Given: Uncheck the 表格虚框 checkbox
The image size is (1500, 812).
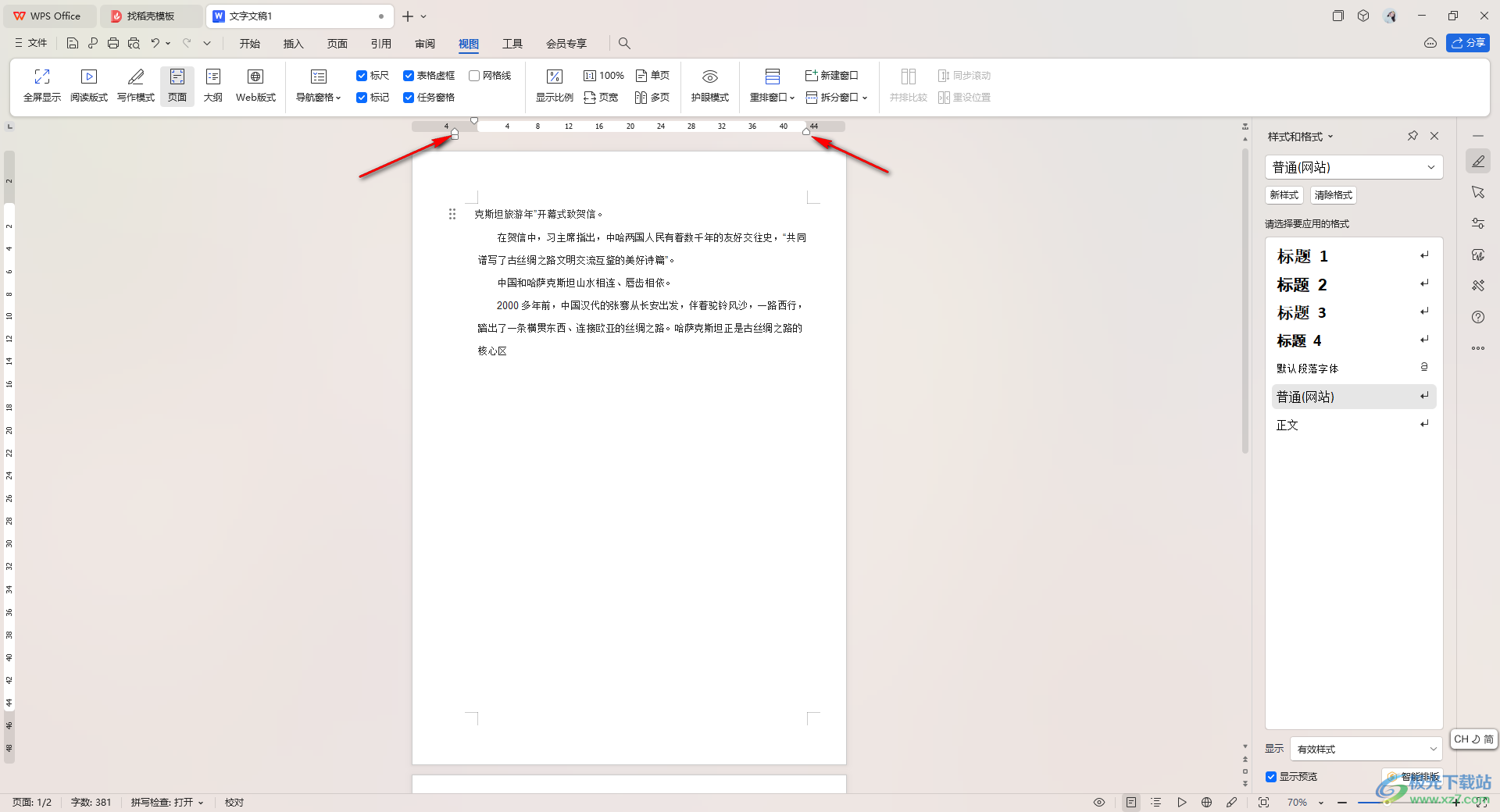Looking at the screenshot, I should tap(409, 76).
